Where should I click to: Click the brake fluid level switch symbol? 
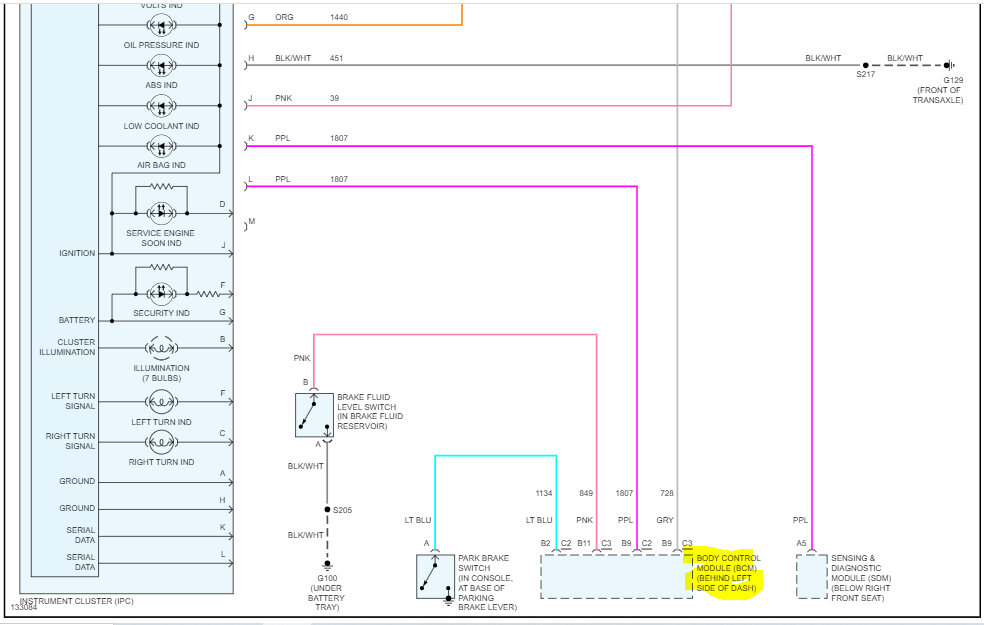314,415
